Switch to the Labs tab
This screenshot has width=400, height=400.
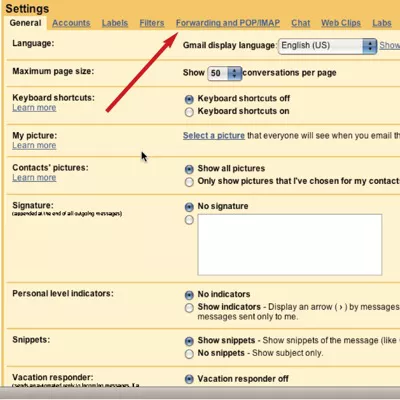point(382,23)
